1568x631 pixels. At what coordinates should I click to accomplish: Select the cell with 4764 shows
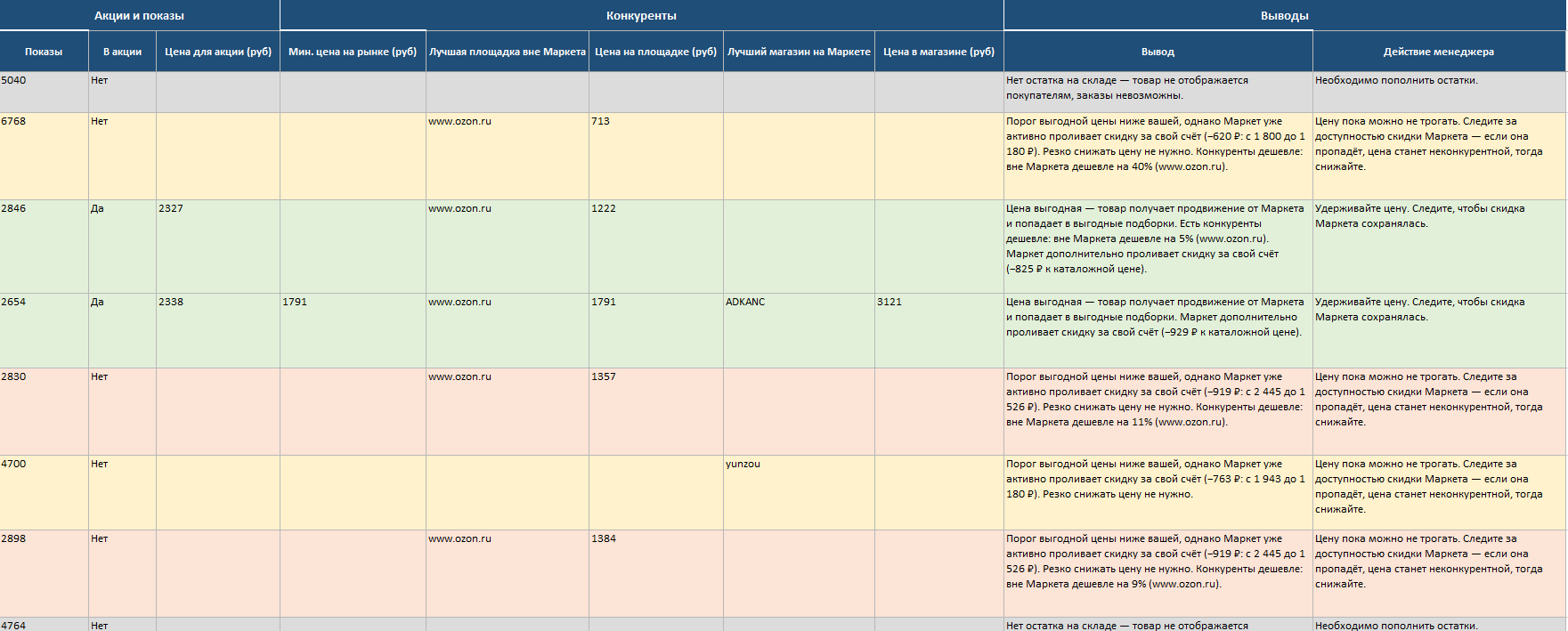pyautogui.click(x=44, y=625)
